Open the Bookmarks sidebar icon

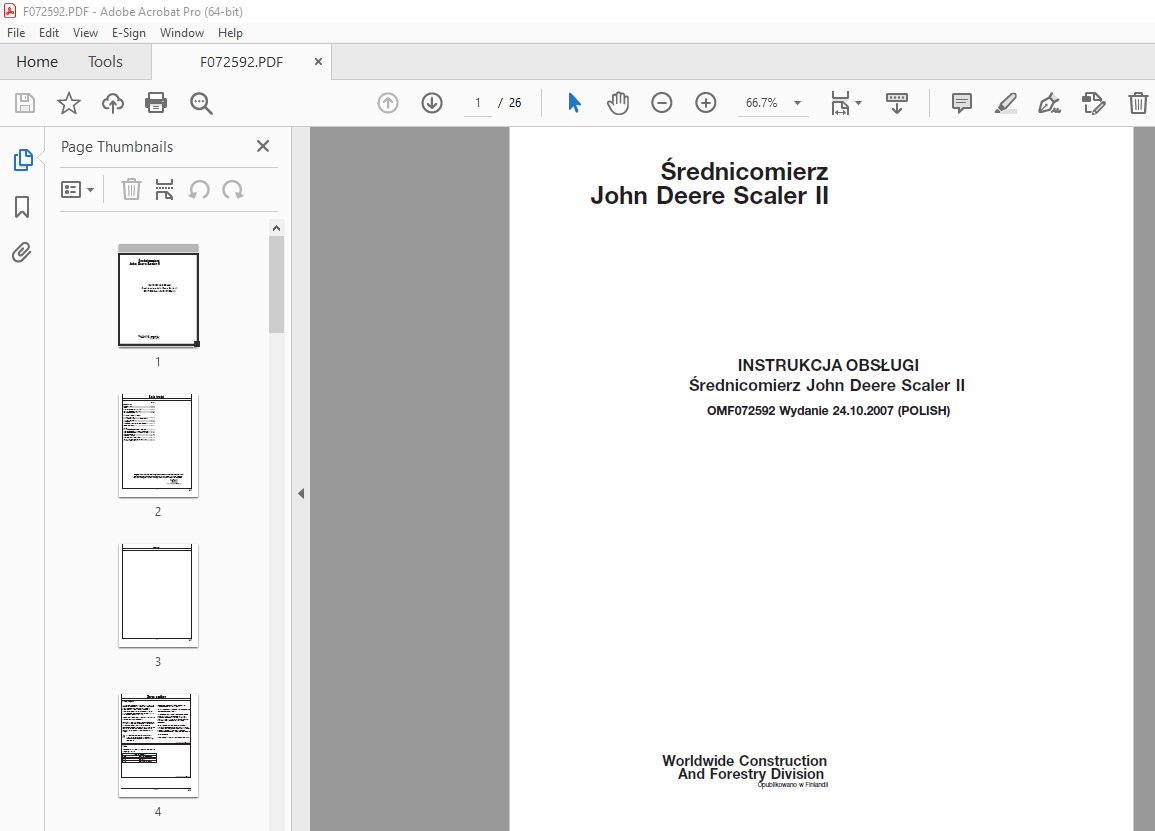tap(22, 207)
